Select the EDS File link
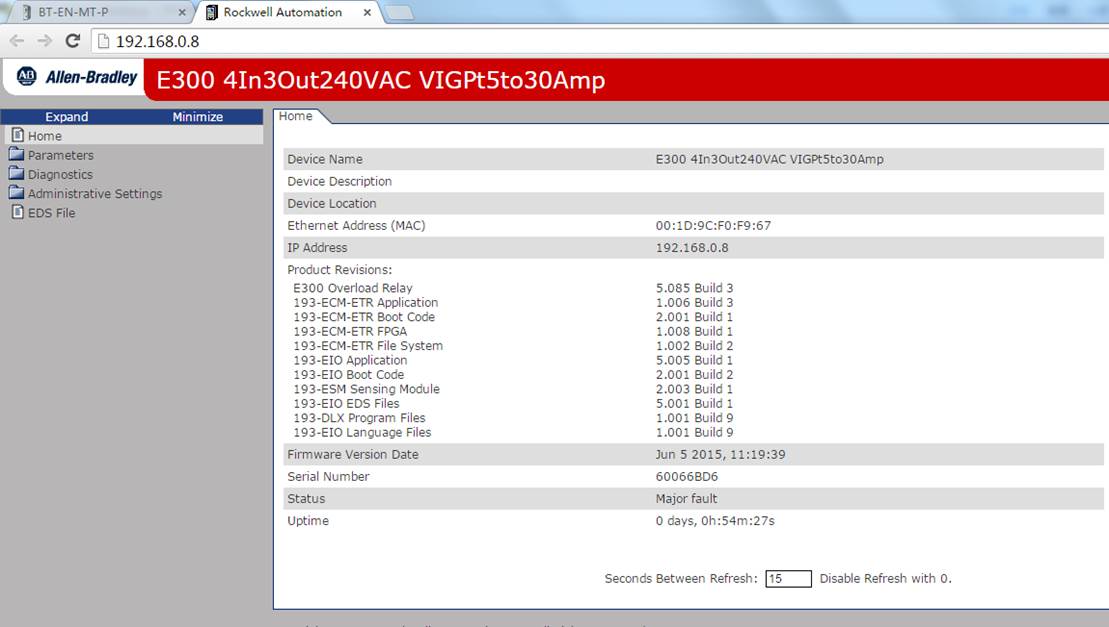 pos(52,213)
